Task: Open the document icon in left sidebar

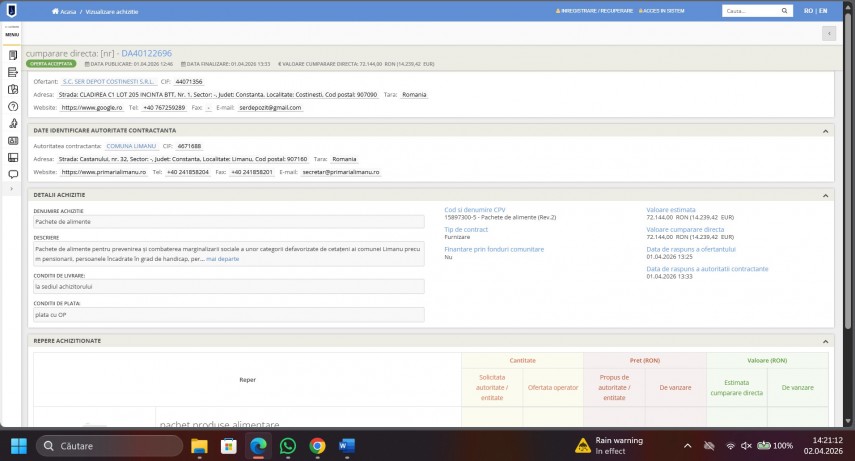Action: click(13, 54)
